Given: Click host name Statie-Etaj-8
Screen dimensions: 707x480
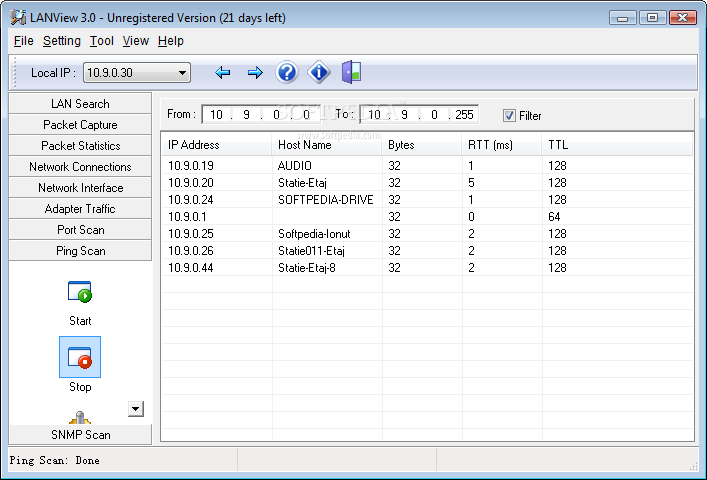Looking at the screenshot, I should click(307, 268).
